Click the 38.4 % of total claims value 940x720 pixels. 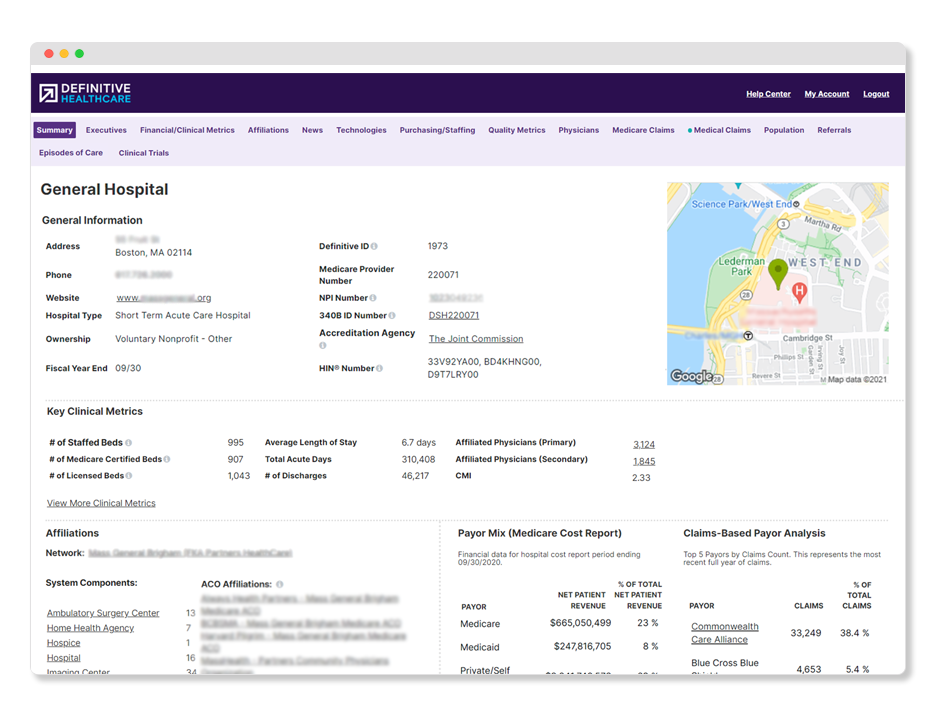[x=854, y=633]
